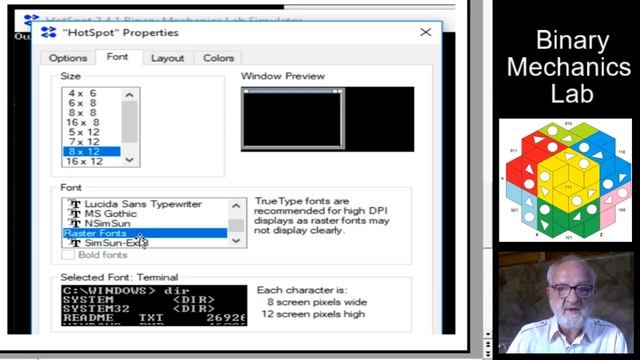Screen dimensions: 640x360
Task: Select NSimSun font
Action: (x=107, y=223)
